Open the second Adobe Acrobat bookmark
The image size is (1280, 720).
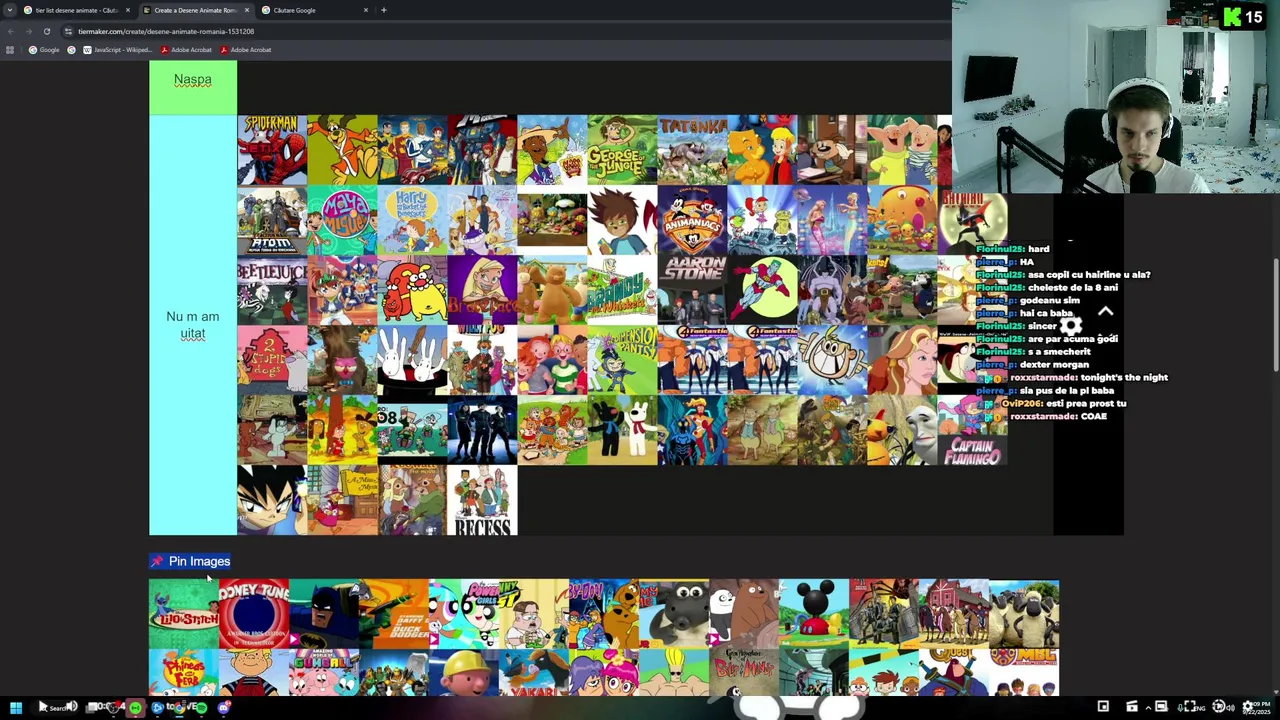pyautogui.click(x=245, y=50)
